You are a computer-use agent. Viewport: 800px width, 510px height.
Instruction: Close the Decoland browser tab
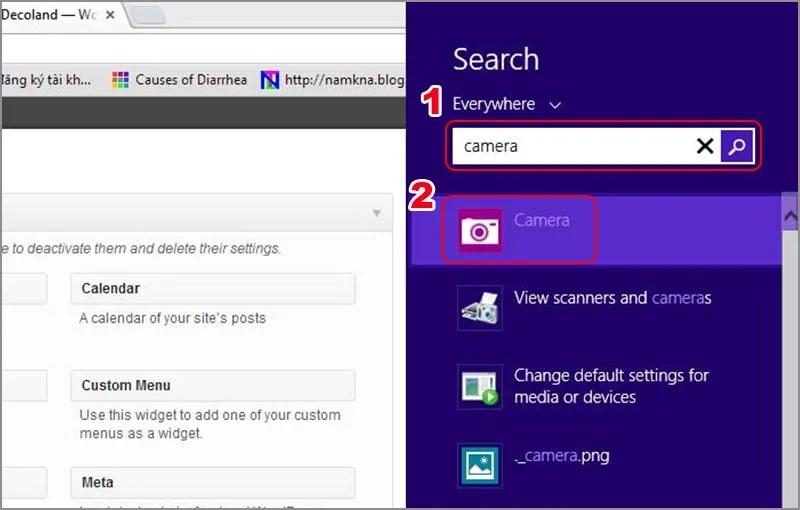pos(110,16)
